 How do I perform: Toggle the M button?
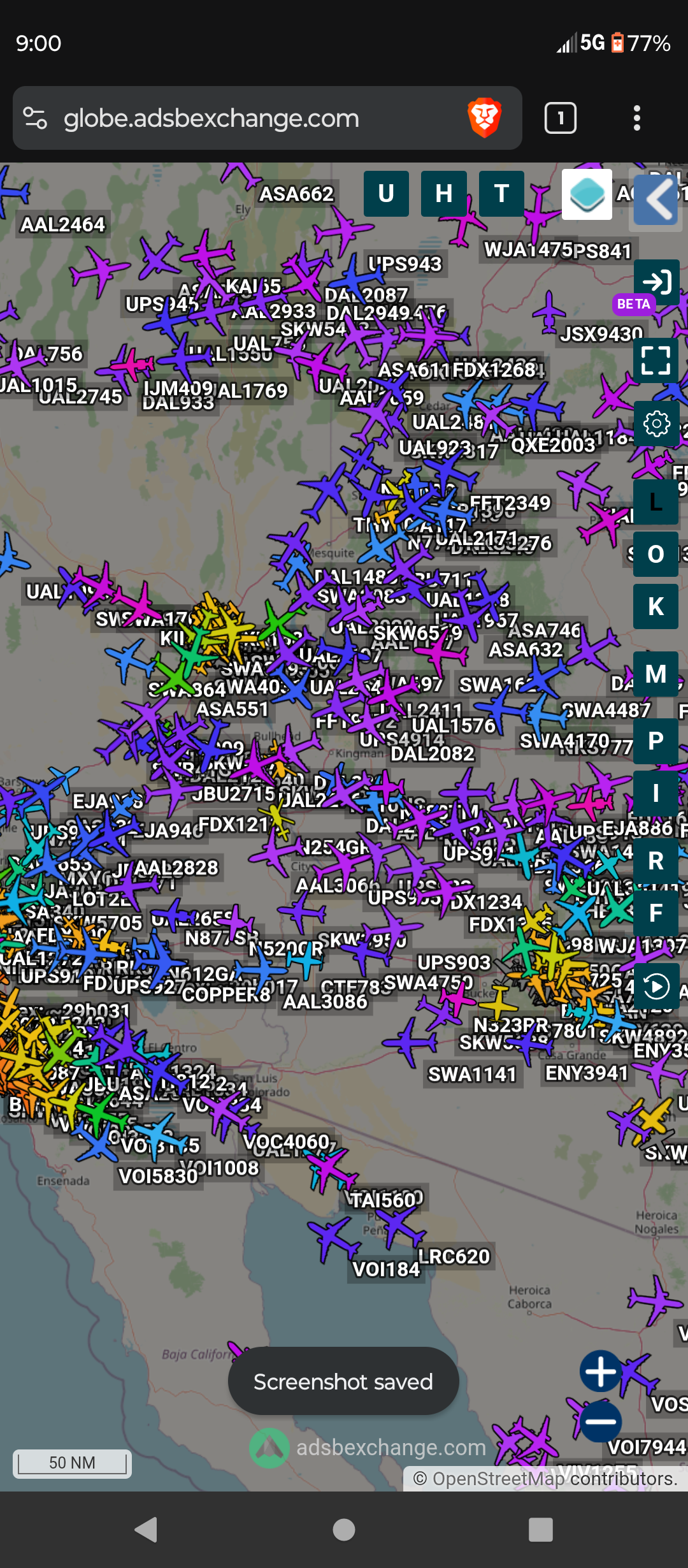tap(656, 674)
